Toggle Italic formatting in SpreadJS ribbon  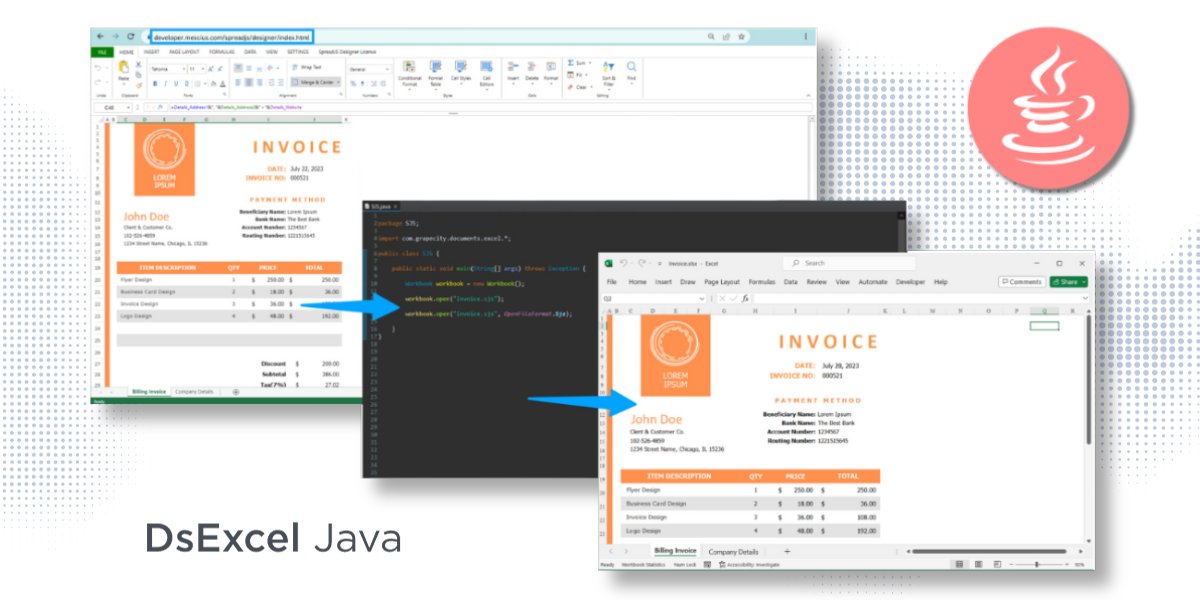coord(165,83)
